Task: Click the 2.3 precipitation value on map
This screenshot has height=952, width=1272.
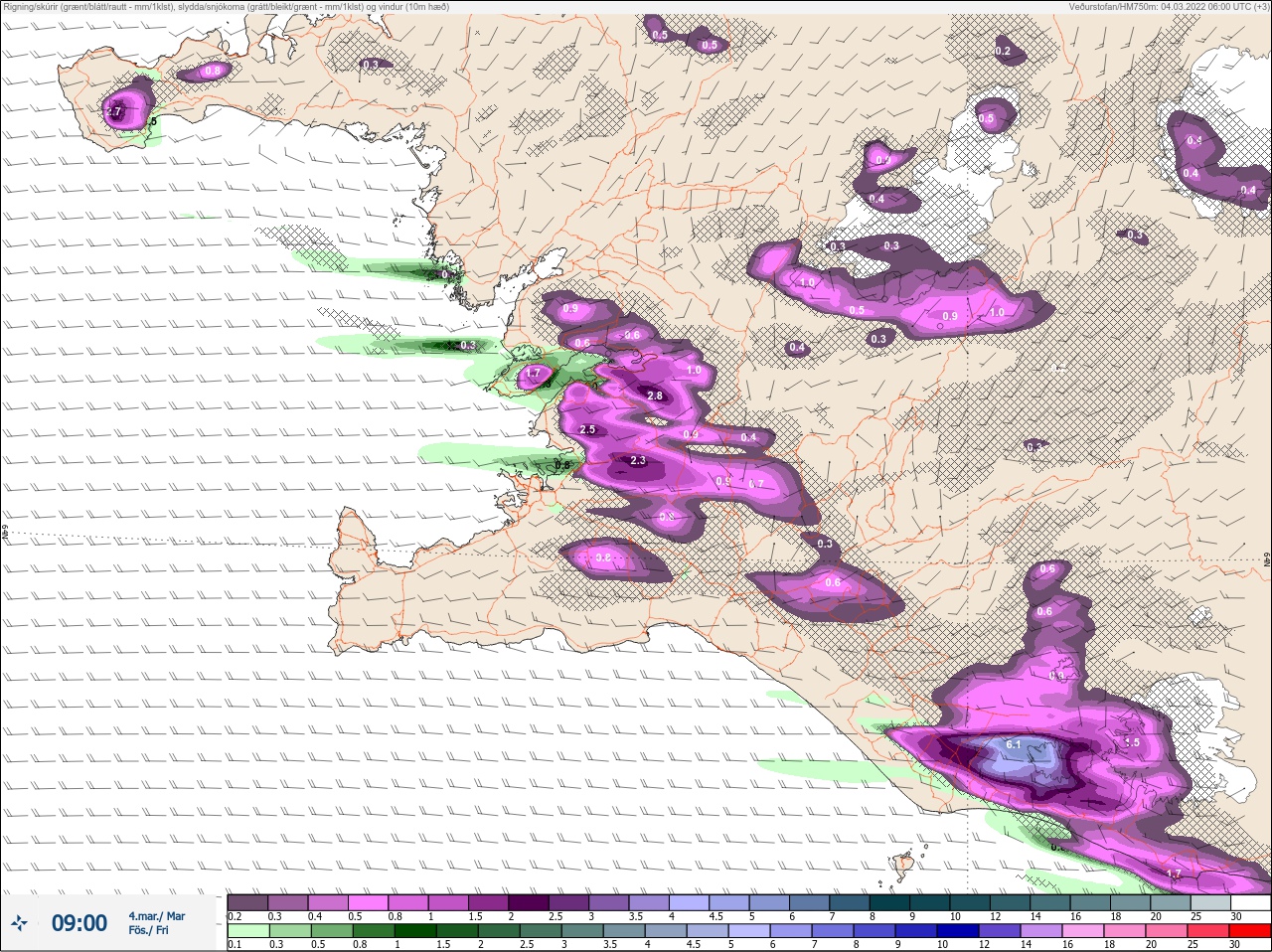Action: click(638, 460)
